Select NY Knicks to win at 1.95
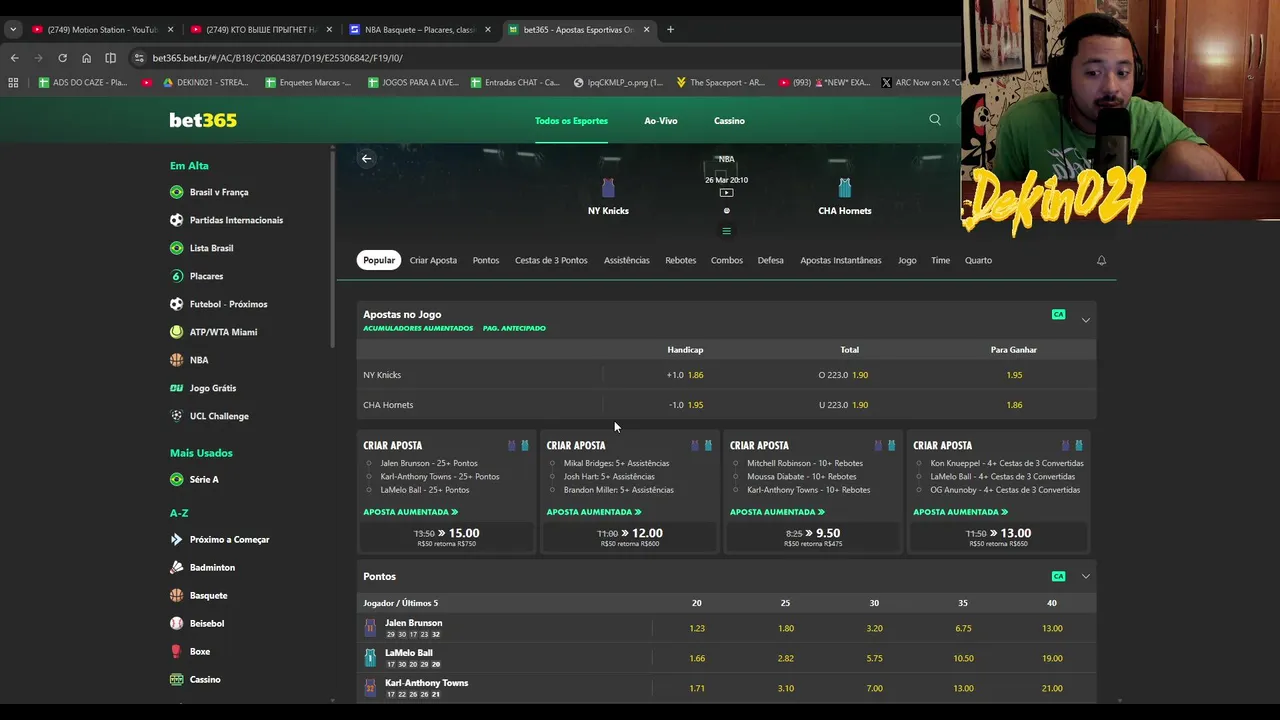The height and width of the screenshot is (720, 1280). [1014, 375]
